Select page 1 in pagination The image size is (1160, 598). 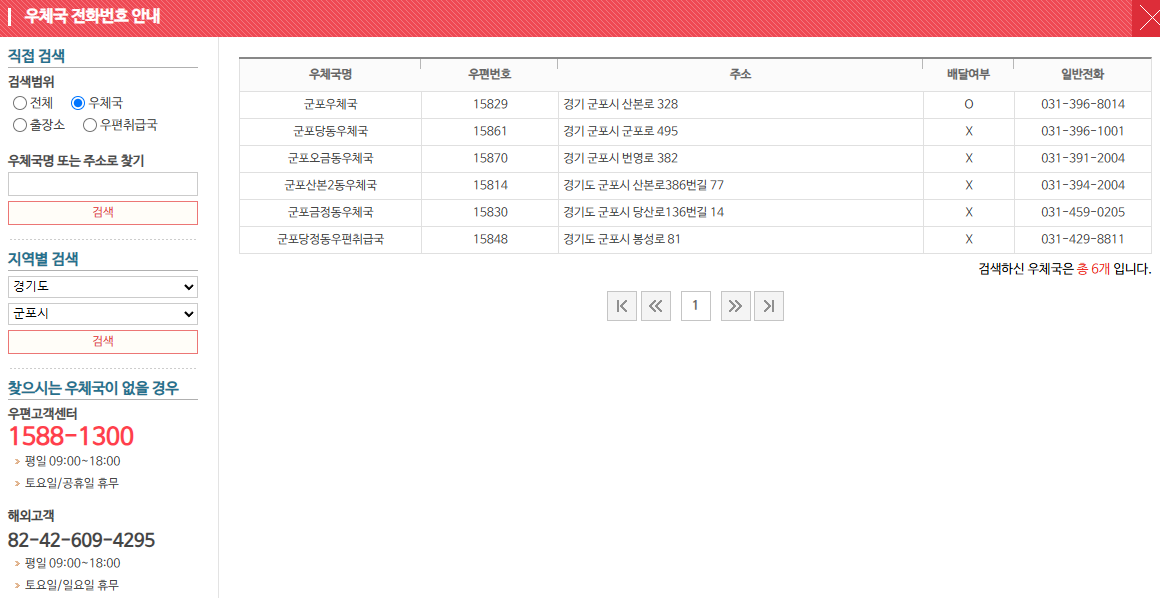695,306
